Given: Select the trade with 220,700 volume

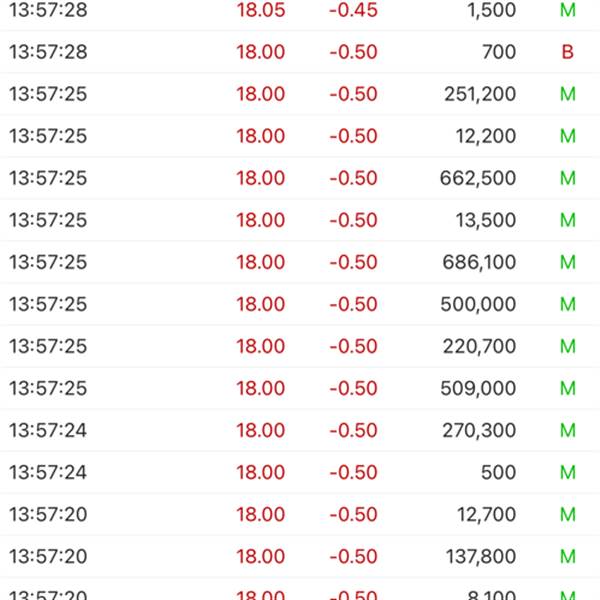Looking at the screenshot, I should pos(300,346).
